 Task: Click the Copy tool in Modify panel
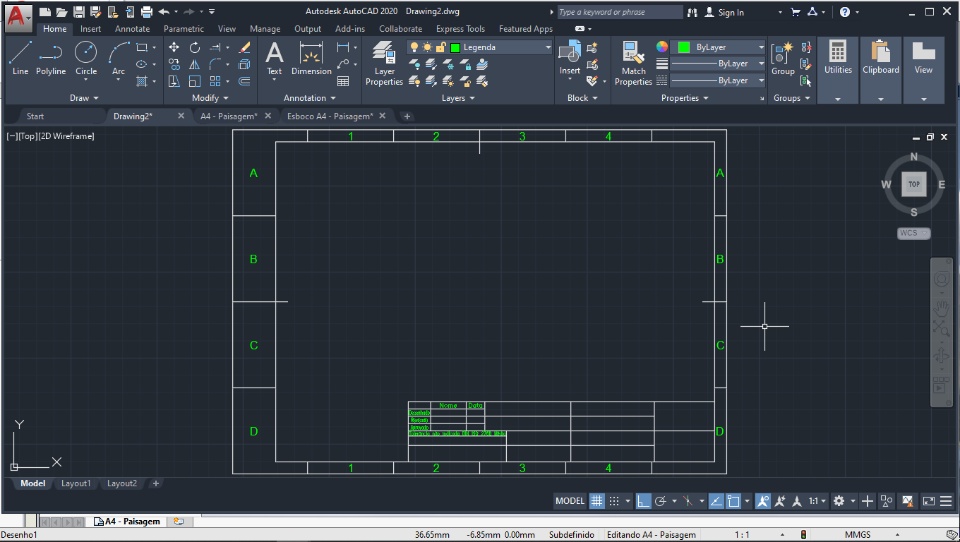point(174,64)
